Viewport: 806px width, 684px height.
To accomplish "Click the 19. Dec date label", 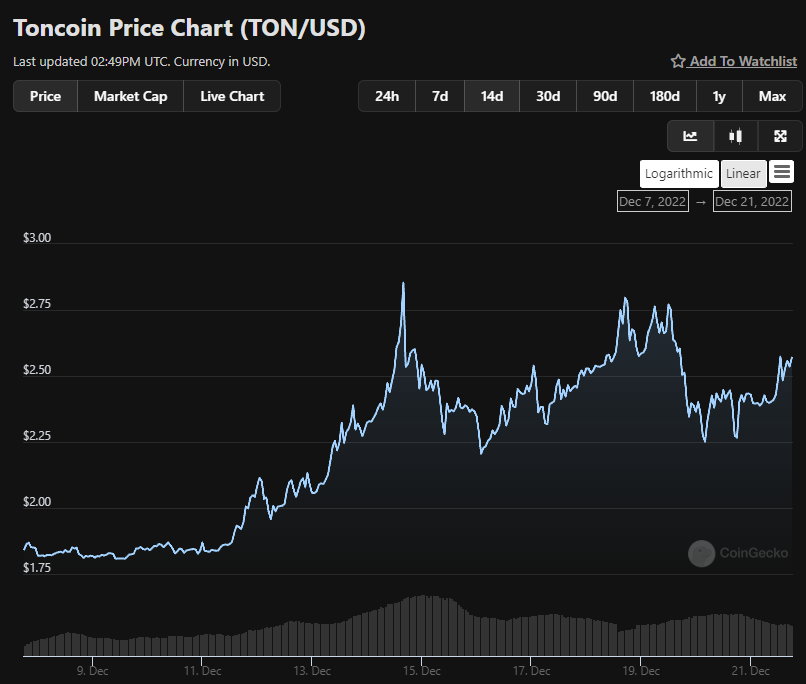I will pos(641,671).
